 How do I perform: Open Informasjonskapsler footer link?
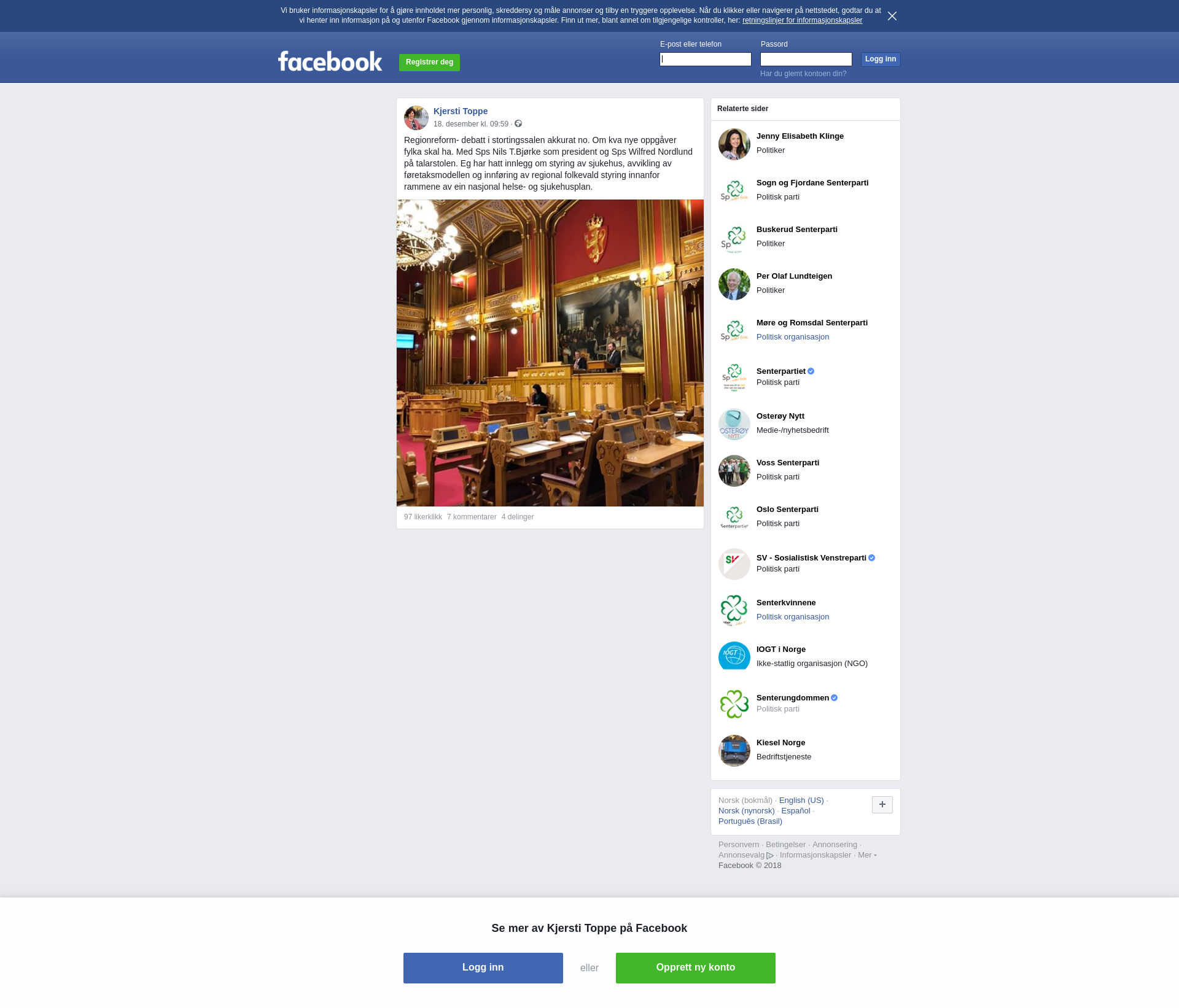point(815,855)
